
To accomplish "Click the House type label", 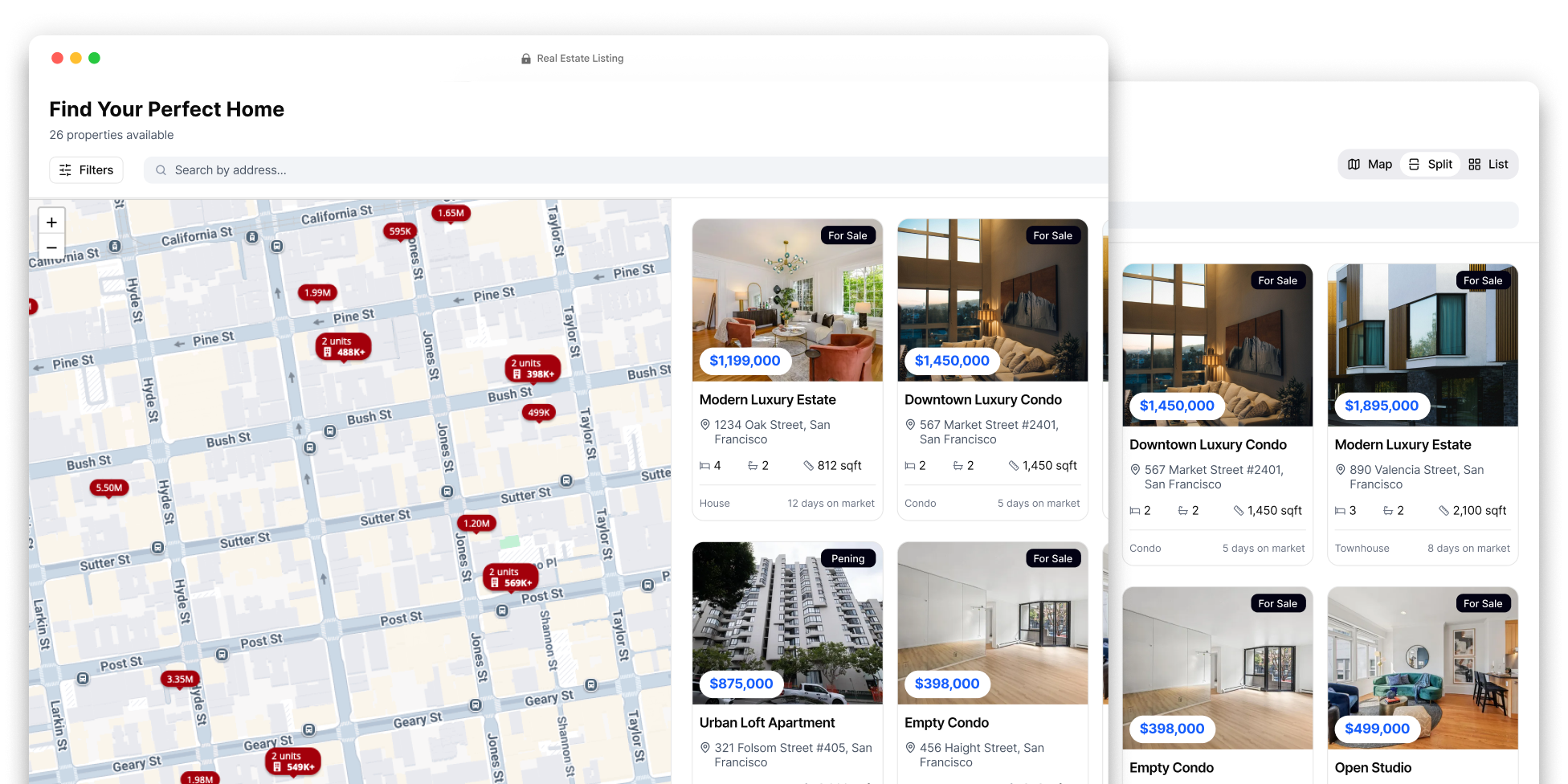I will pyautogui.click(x=714, y=504).
